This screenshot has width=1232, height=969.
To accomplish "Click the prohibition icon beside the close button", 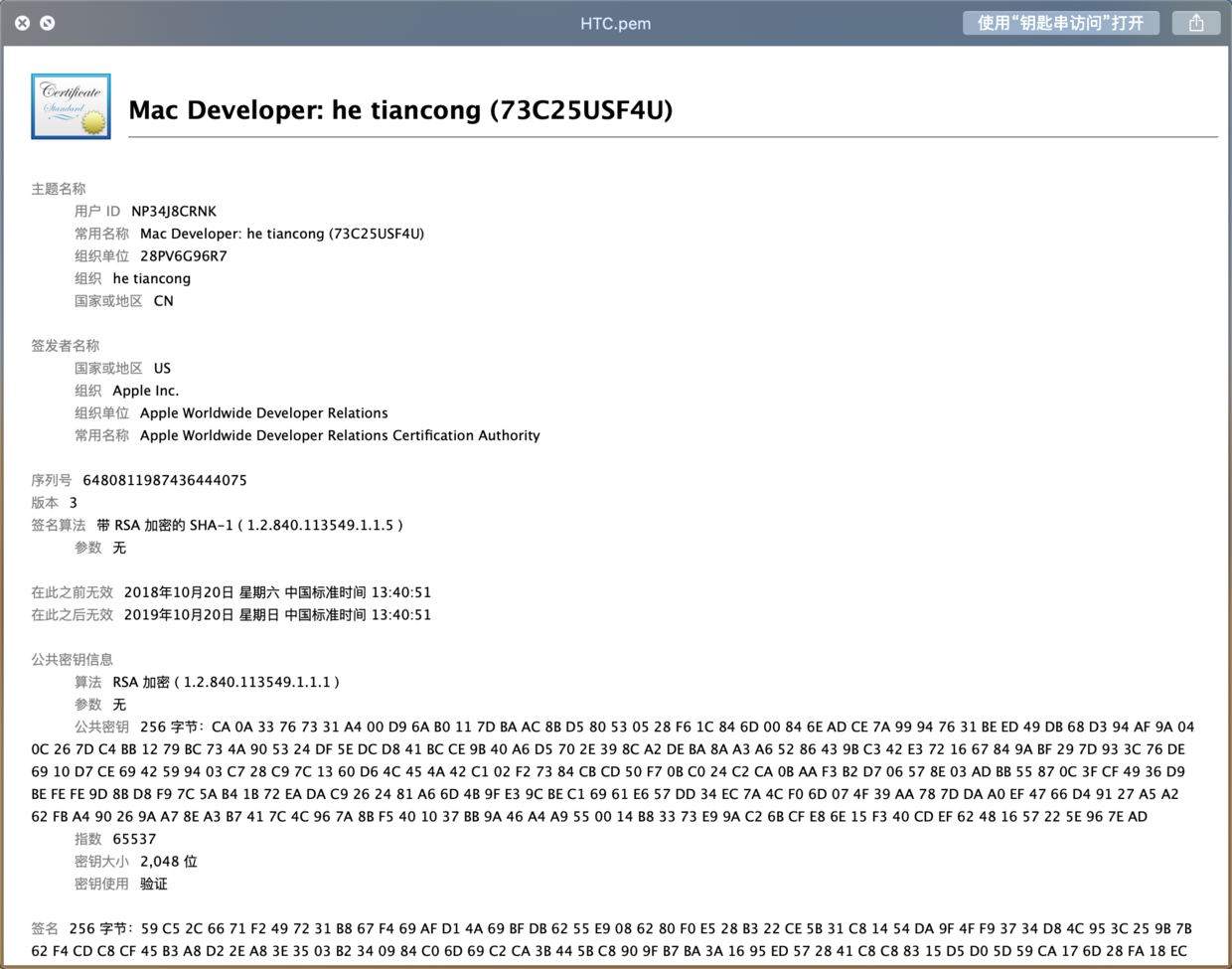I will [46, 22].
